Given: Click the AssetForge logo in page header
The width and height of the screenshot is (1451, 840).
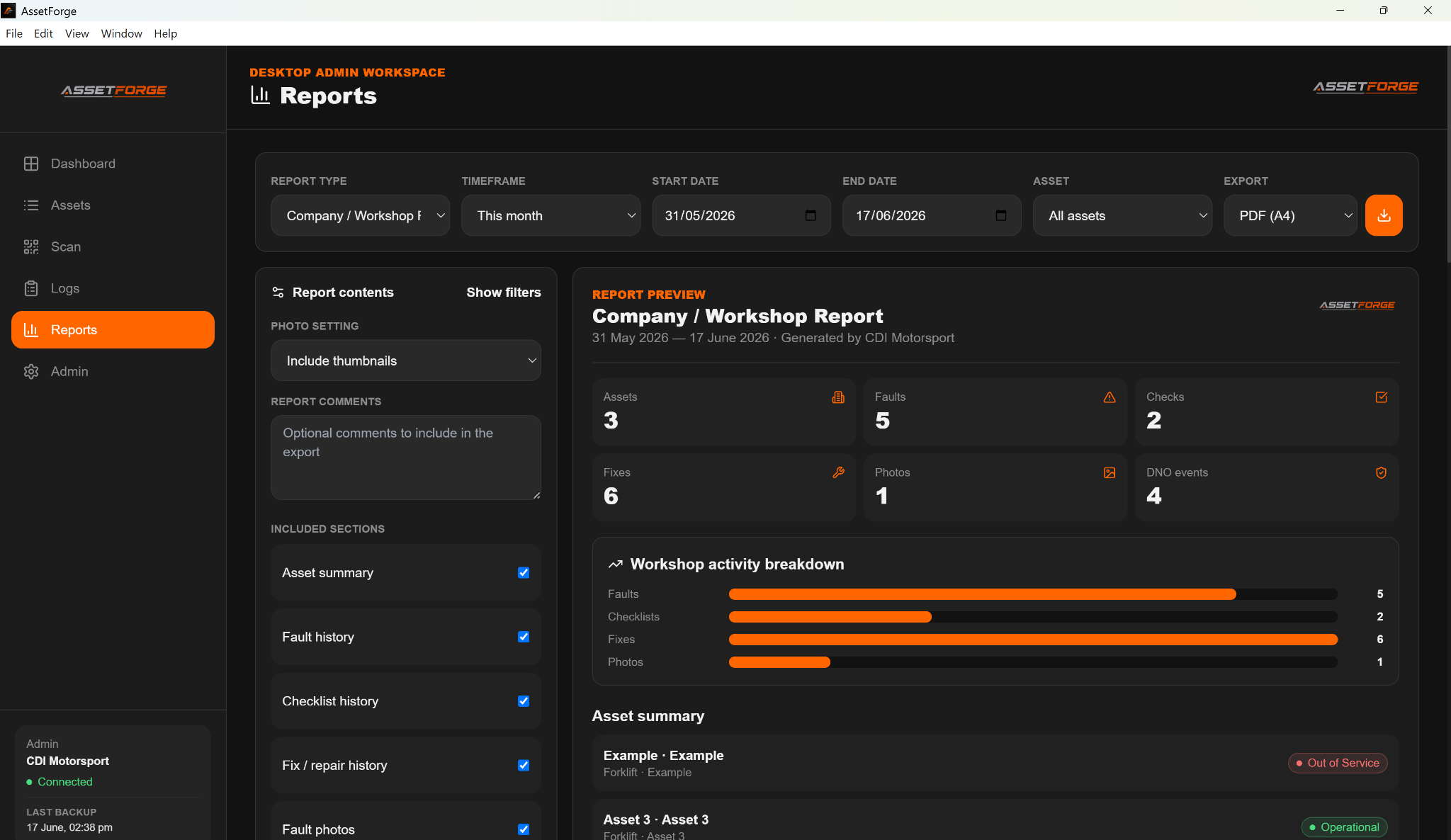Looking at the screenshot, I should 1365,87.
